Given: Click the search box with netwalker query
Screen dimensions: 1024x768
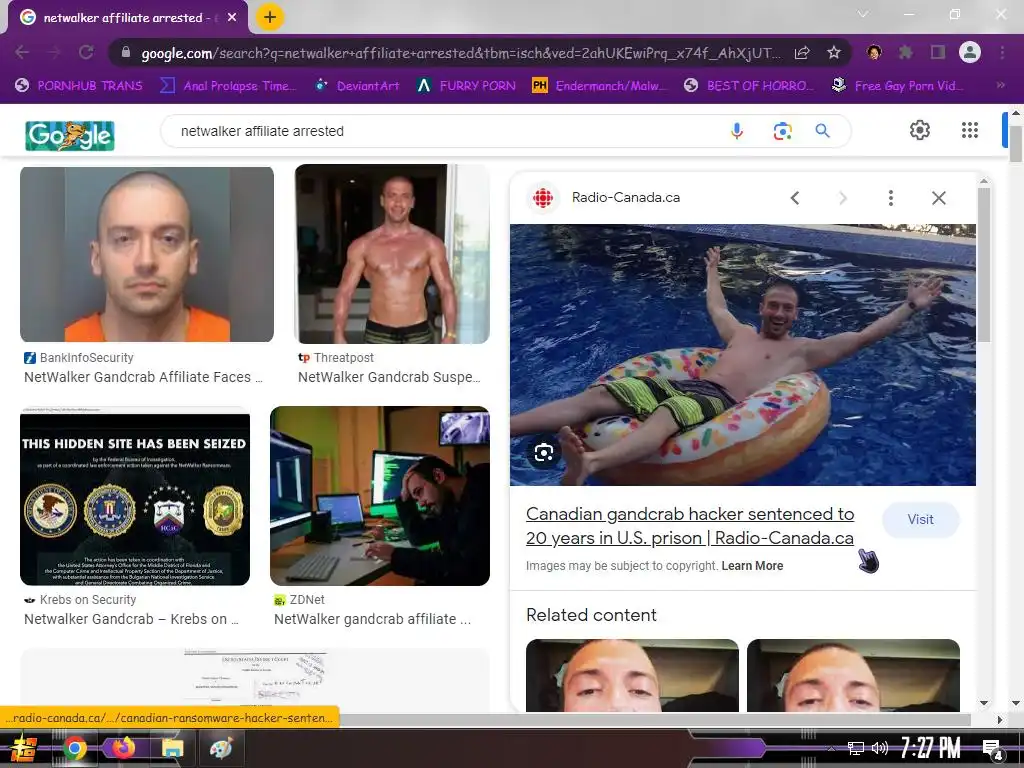Looking at the screenshot, I should 444,131.
